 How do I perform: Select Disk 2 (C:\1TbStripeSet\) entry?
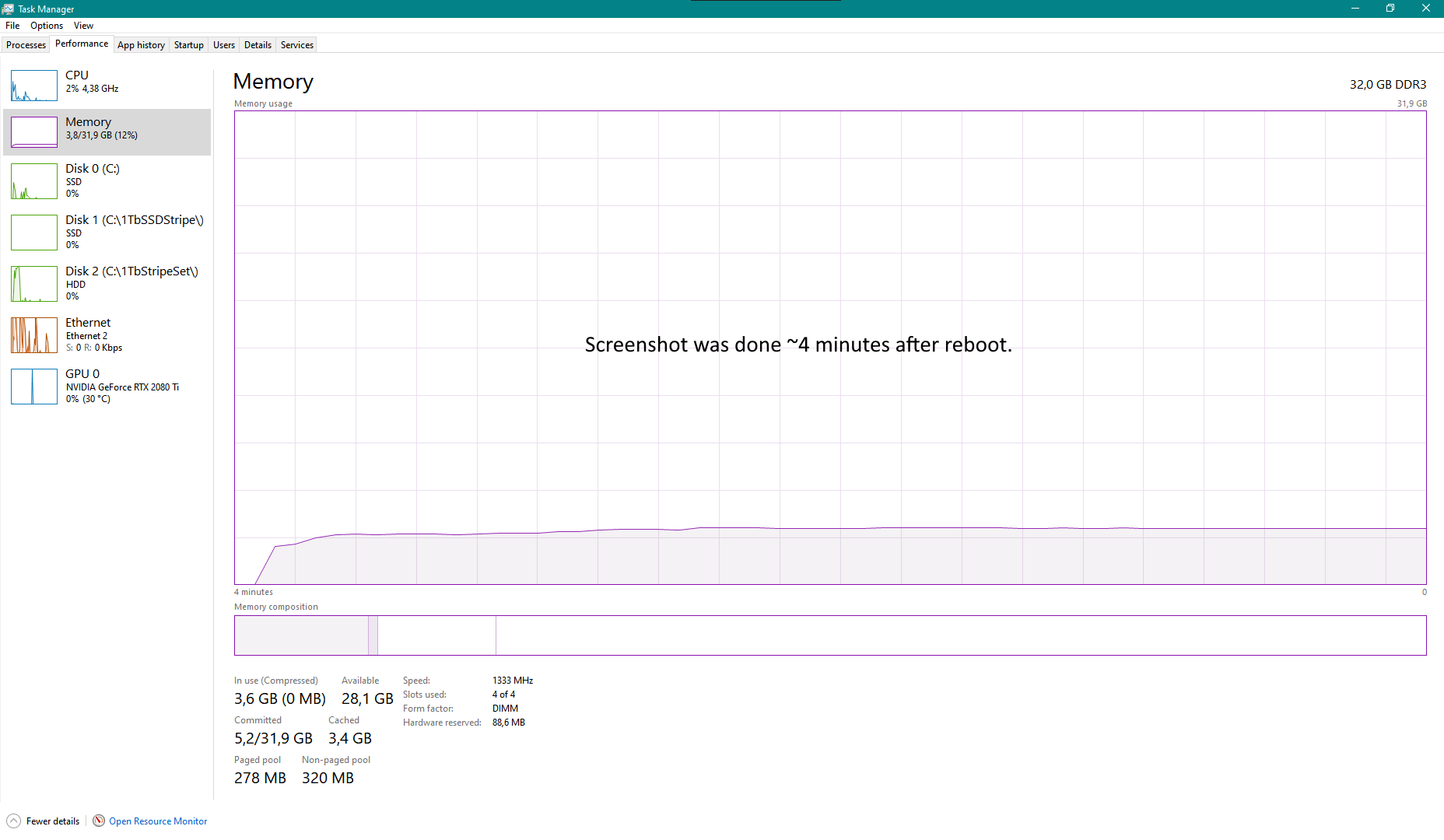coord(107,284)
